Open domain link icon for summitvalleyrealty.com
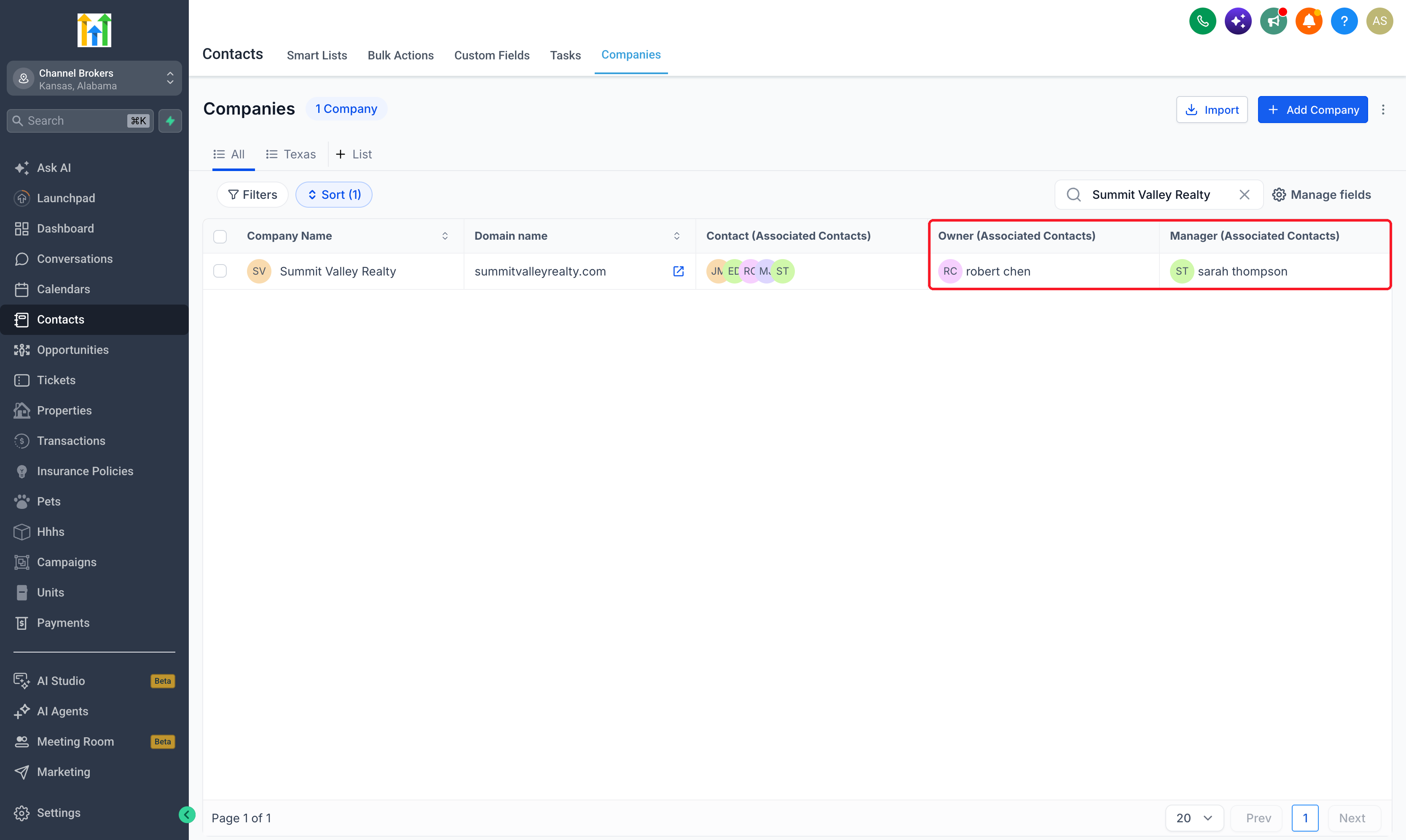Image resolution: width=1406 pixels, height=840 pixels. coord(678,271)
